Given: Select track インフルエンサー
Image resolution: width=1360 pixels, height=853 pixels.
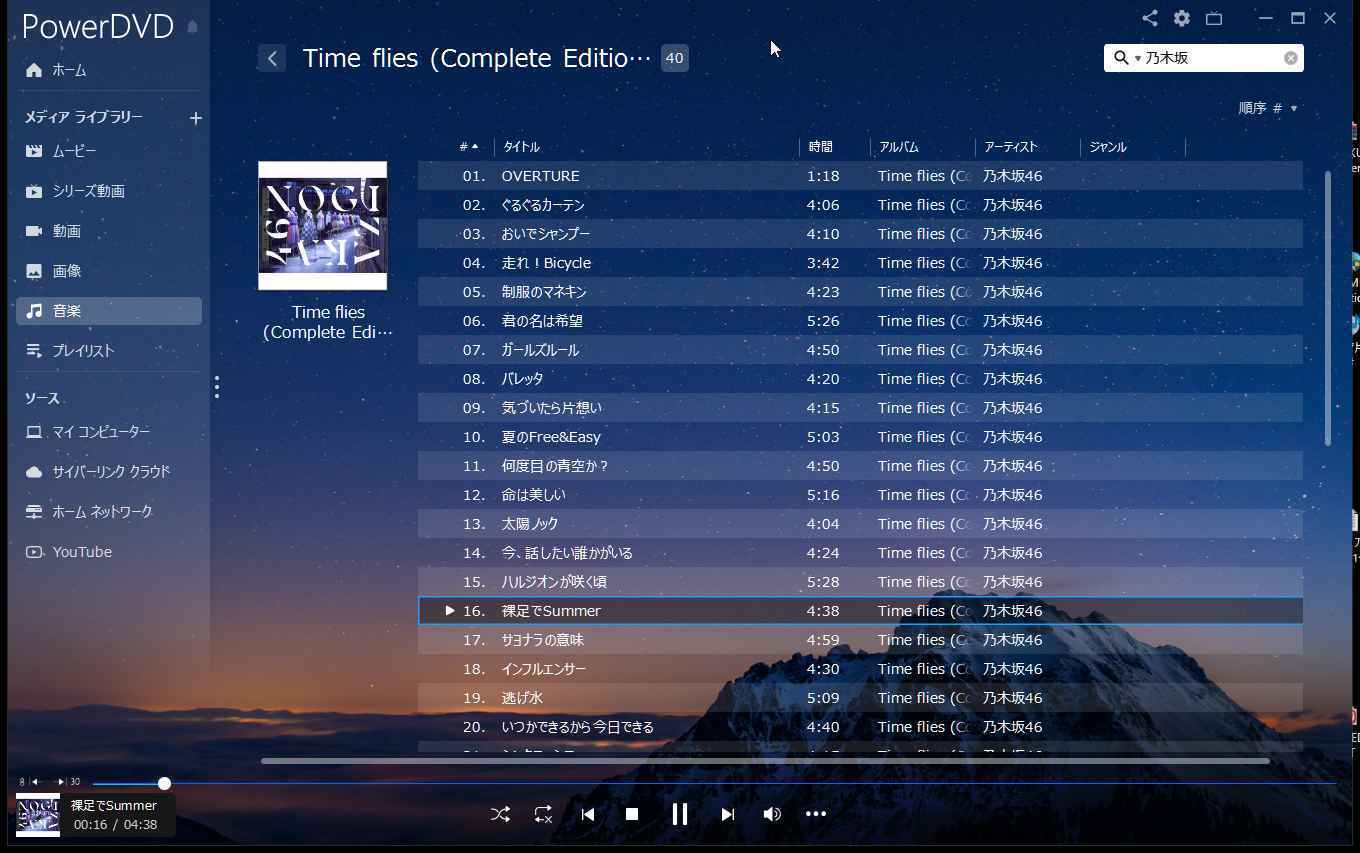Looking at the screenshot, I should (860, 669).
